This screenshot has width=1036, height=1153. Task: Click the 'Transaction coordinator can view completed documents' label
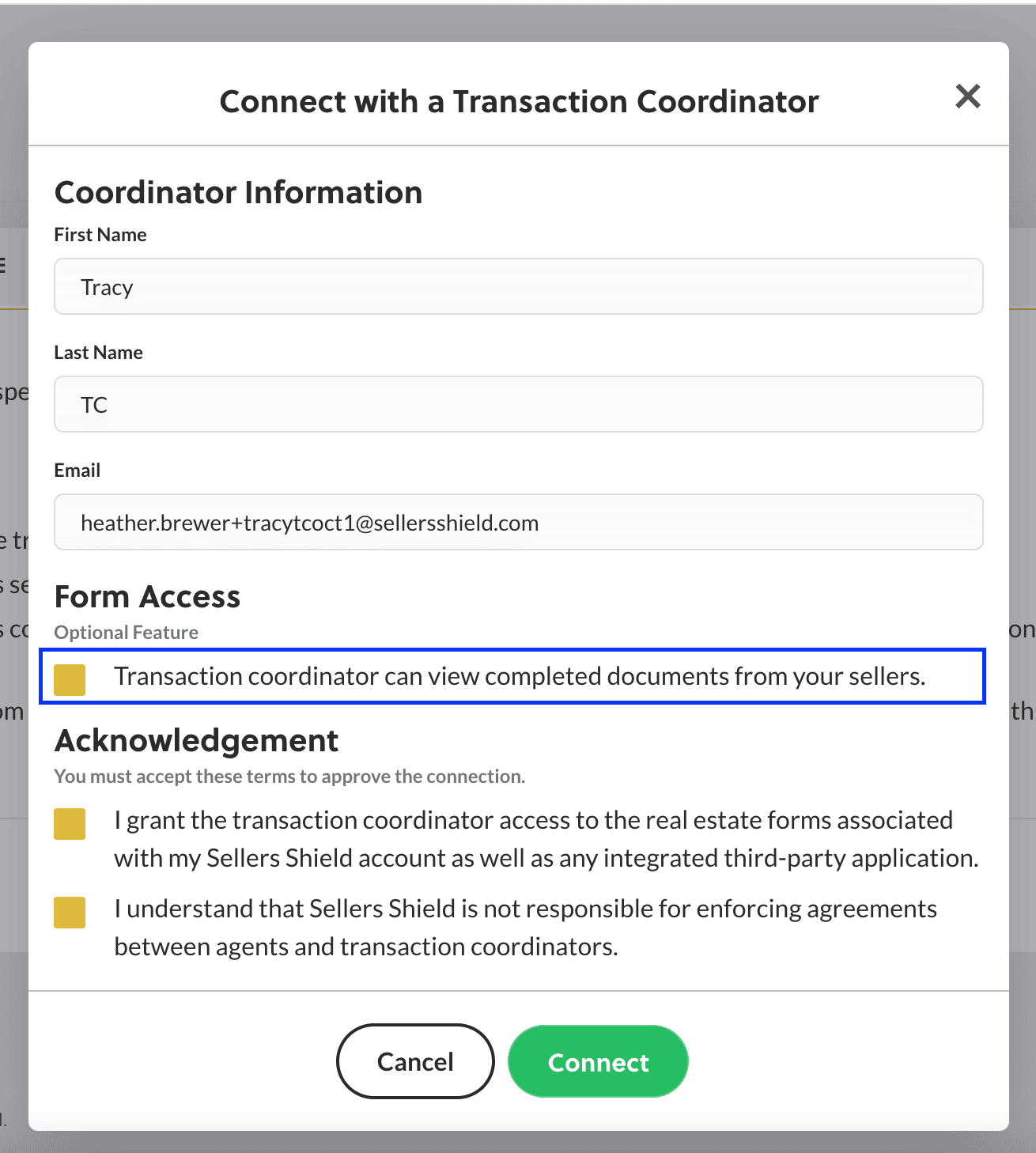click(x=520, y=676)
